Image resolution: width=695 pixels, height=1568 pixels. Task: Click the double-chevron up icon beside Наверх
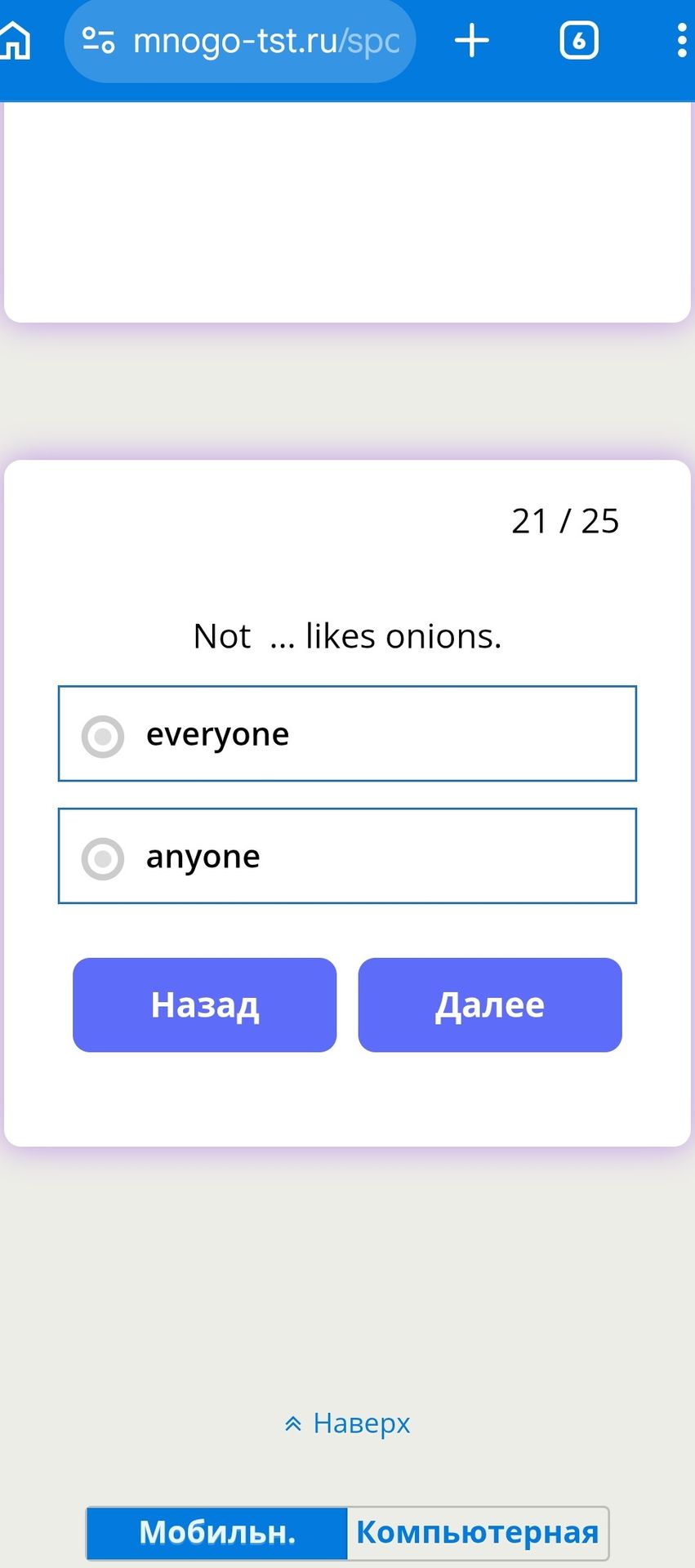[x=293, y=1424]
